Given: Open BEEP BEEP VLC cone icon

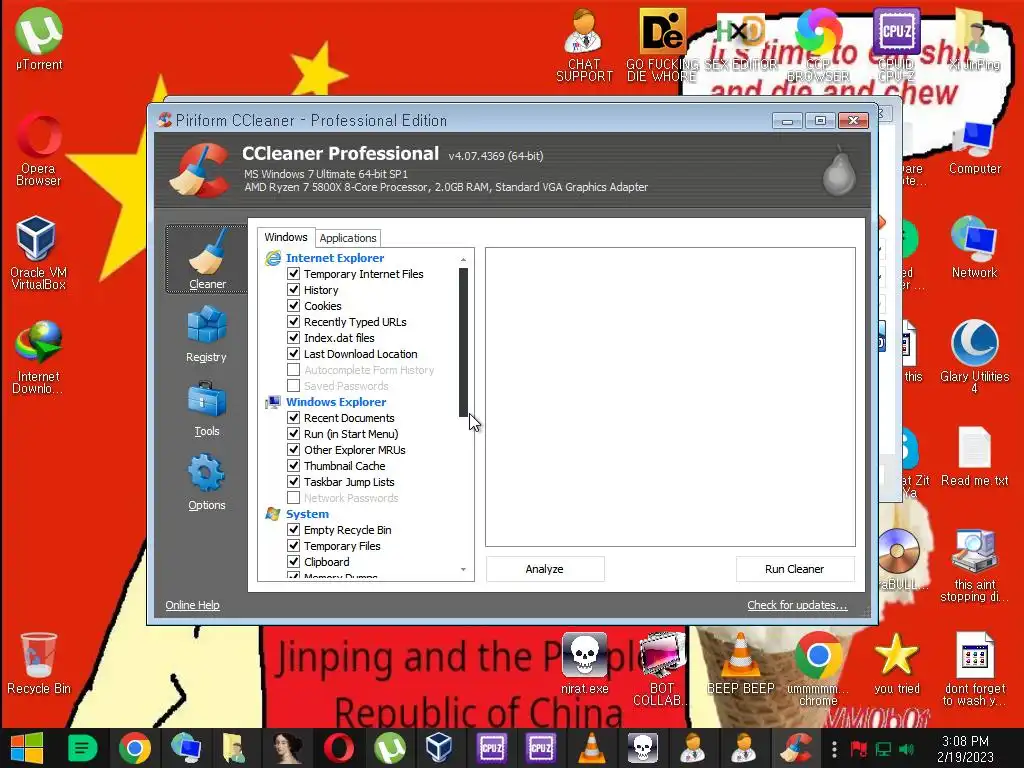Looking at the screenshot, I should click(740, 664).
